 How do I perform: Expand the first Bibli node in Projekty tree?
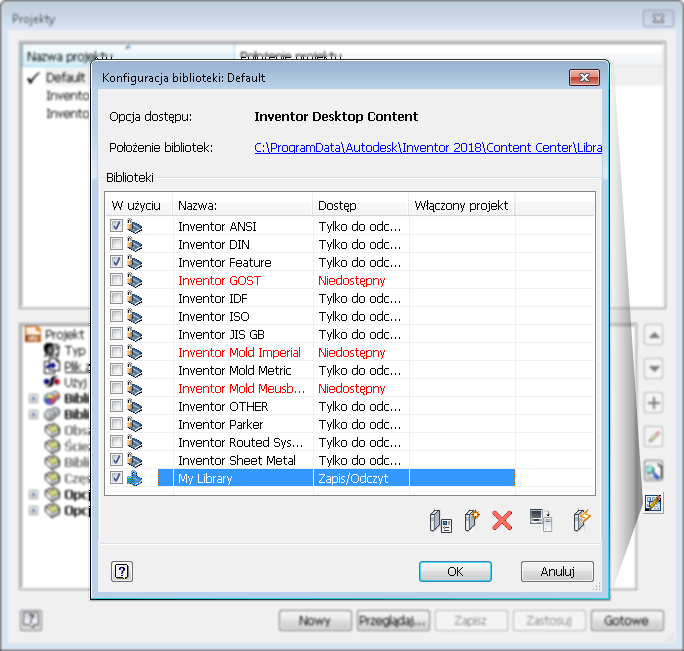coord(33,398)
